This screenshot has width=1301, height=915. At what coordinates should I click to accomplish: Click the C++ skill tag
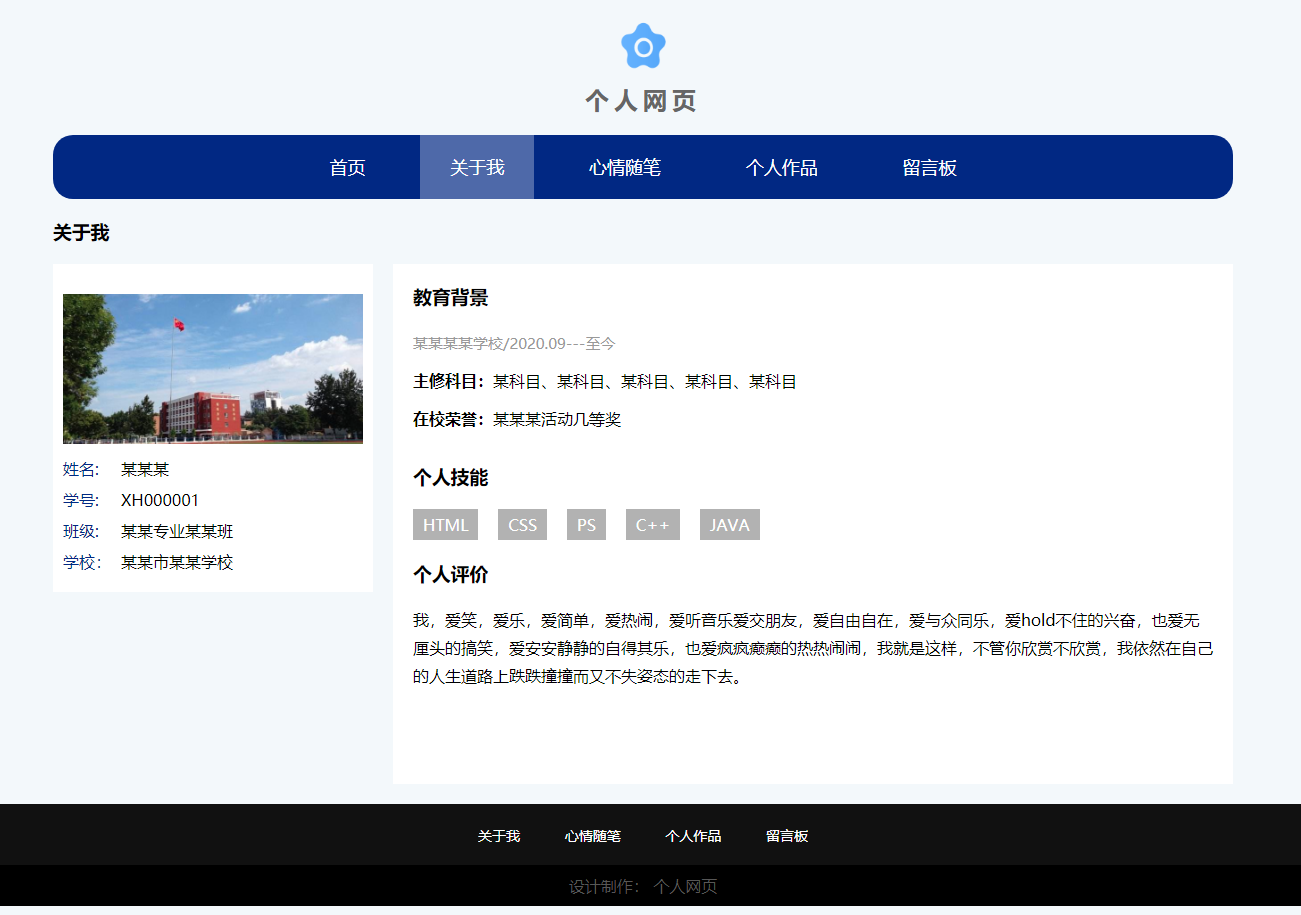(x=652, y=525)
